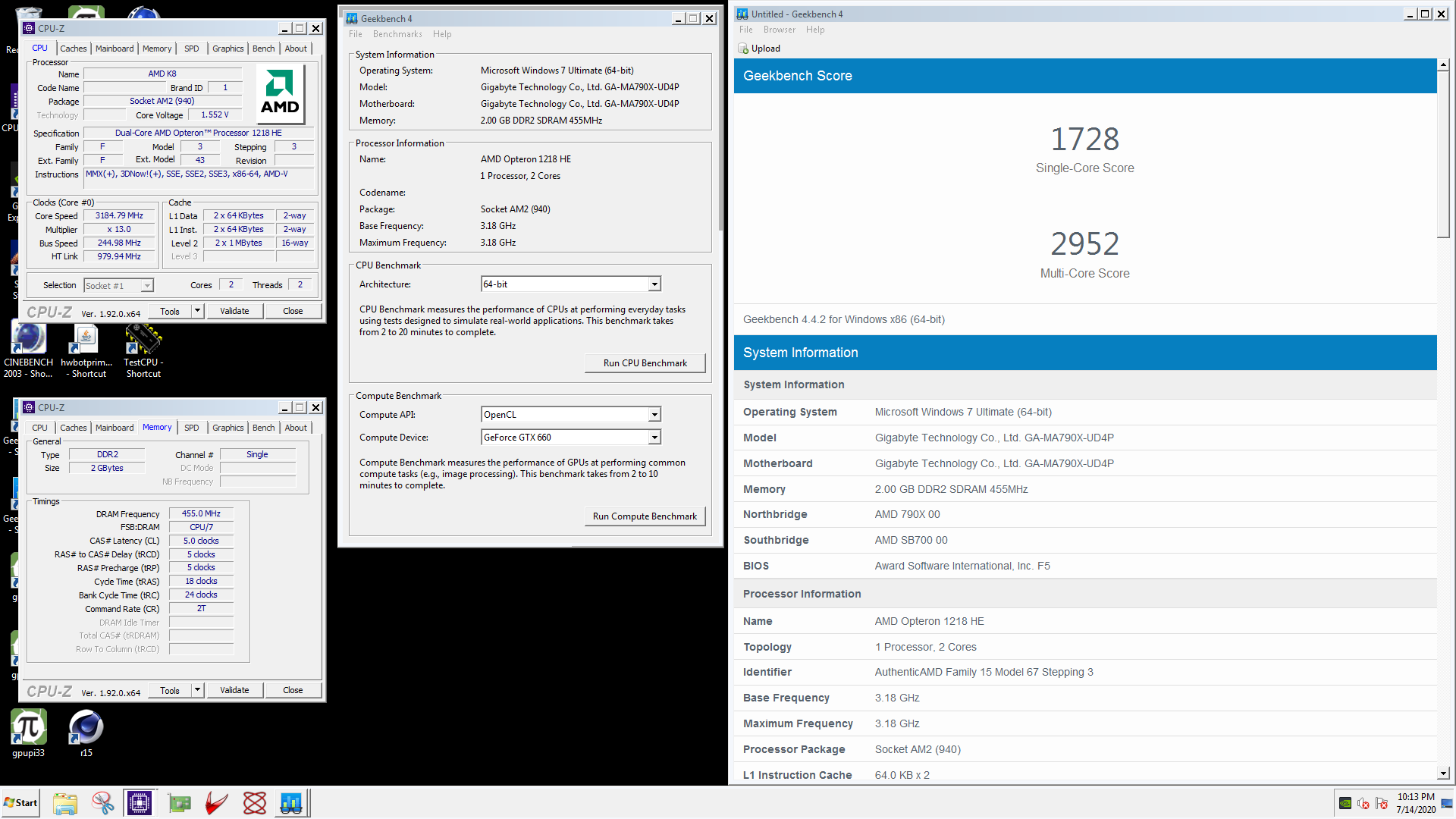Screen dimensions: 1456x819
Task: Open Windows Explorer from taskbar
Action: tap(65, 803)
